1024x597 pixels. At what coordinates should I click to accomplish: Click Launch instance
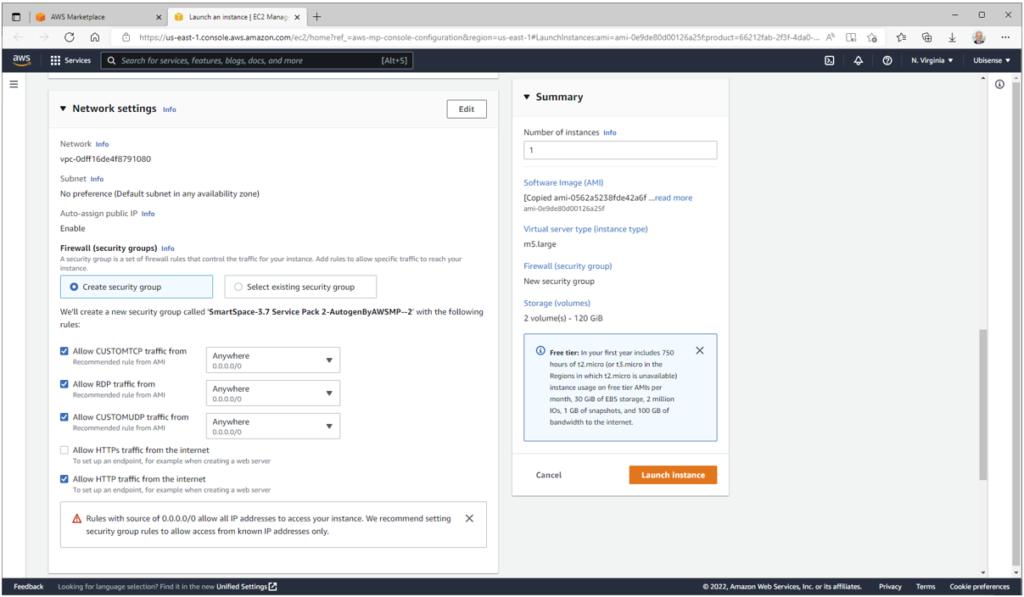tap(673, 475)
